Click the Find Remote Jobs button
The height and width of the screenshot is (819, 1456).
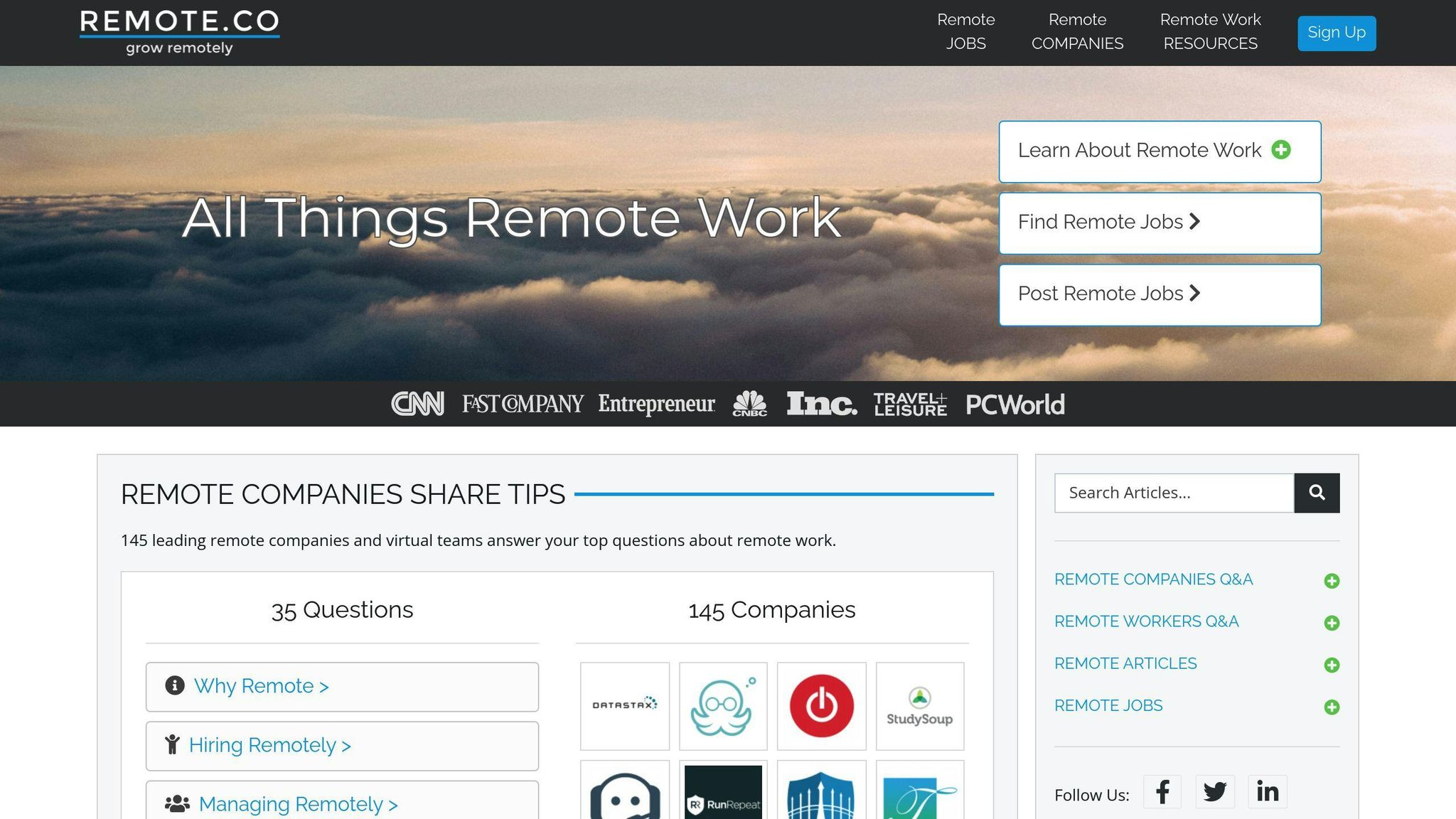pyautogui.click(x=1160, y=223)
